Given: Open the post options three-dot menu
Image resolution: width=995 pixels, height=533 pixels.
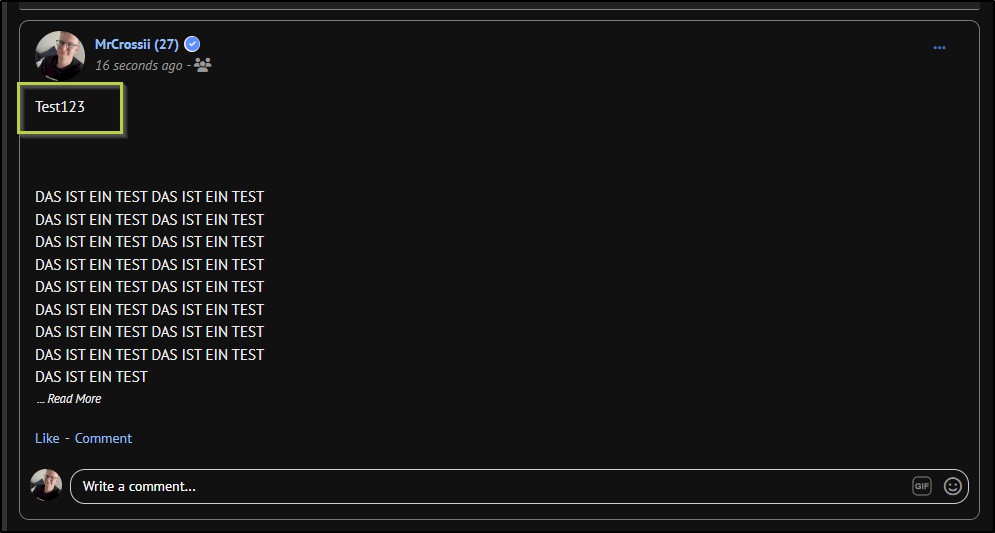Looking at the screenshot, I should (939, 48).
